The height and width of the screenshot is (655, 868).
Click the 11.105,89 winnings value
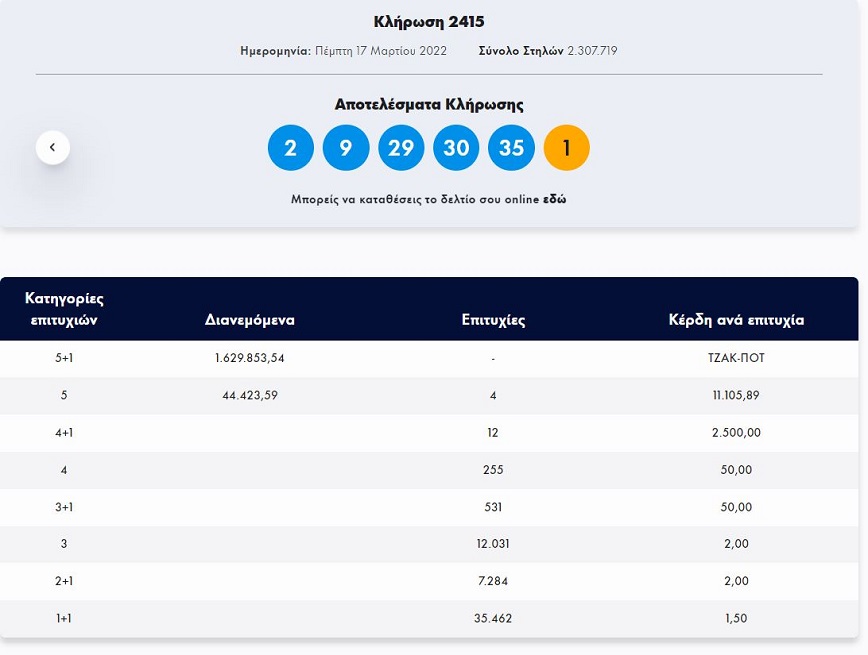[x=736, y=395]
